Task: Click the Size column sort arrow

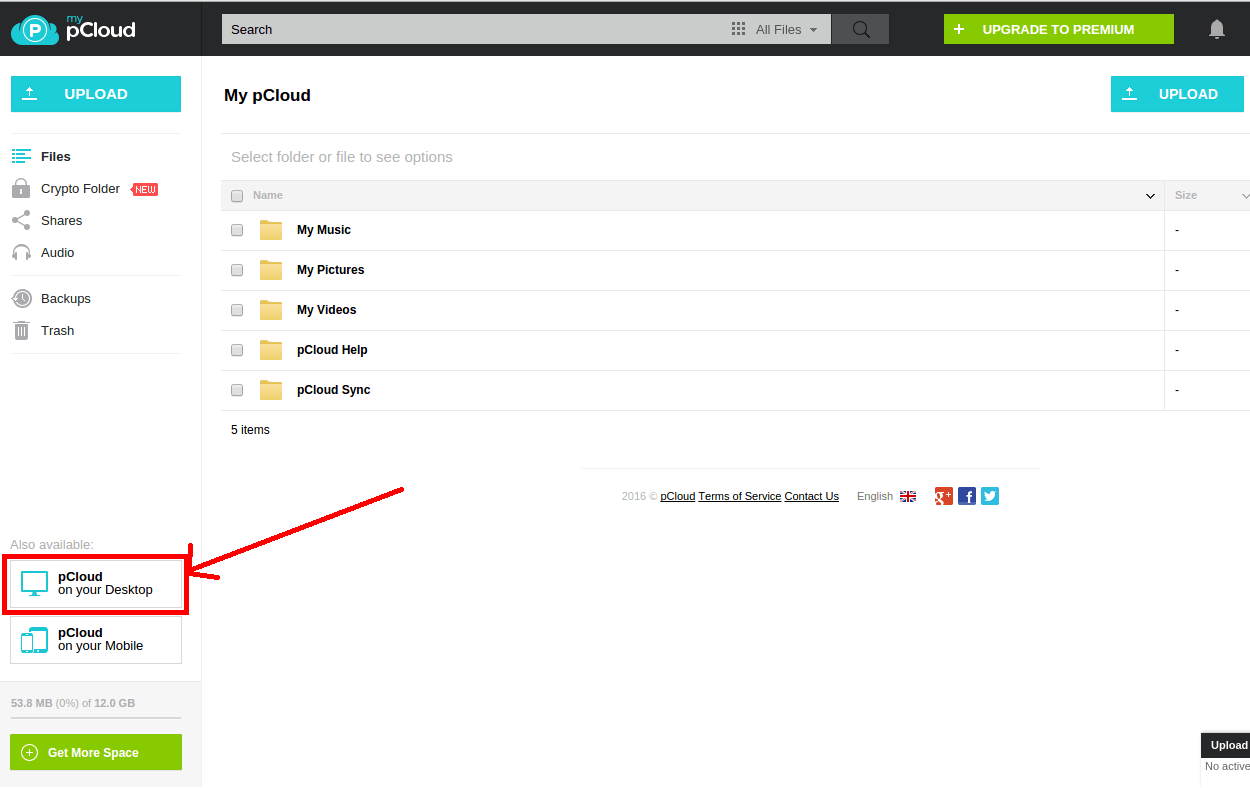Action: (x=1245, y=196)
